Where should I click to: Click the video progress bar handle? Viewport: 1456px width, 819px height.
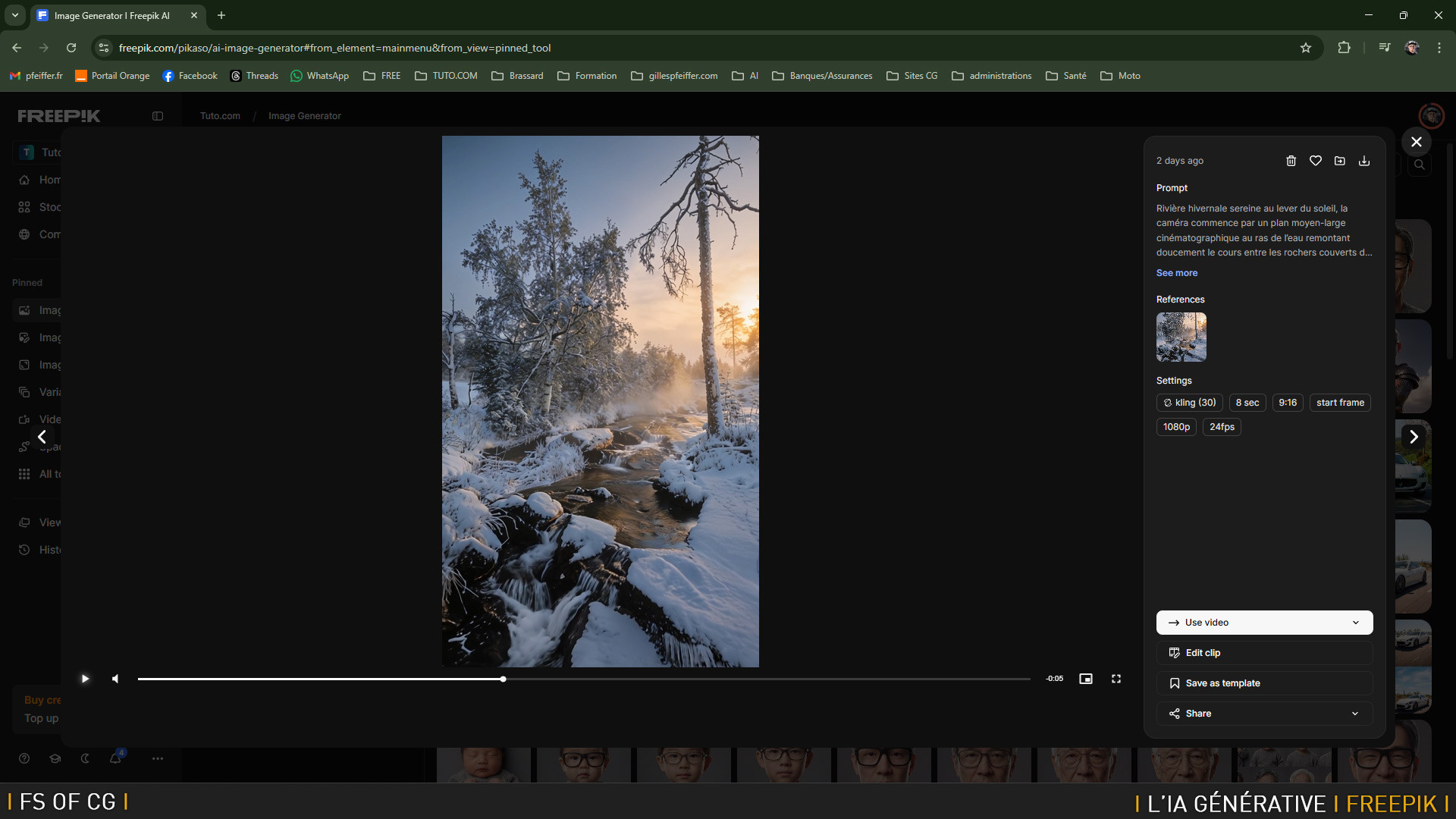click(x=503, y=679)
